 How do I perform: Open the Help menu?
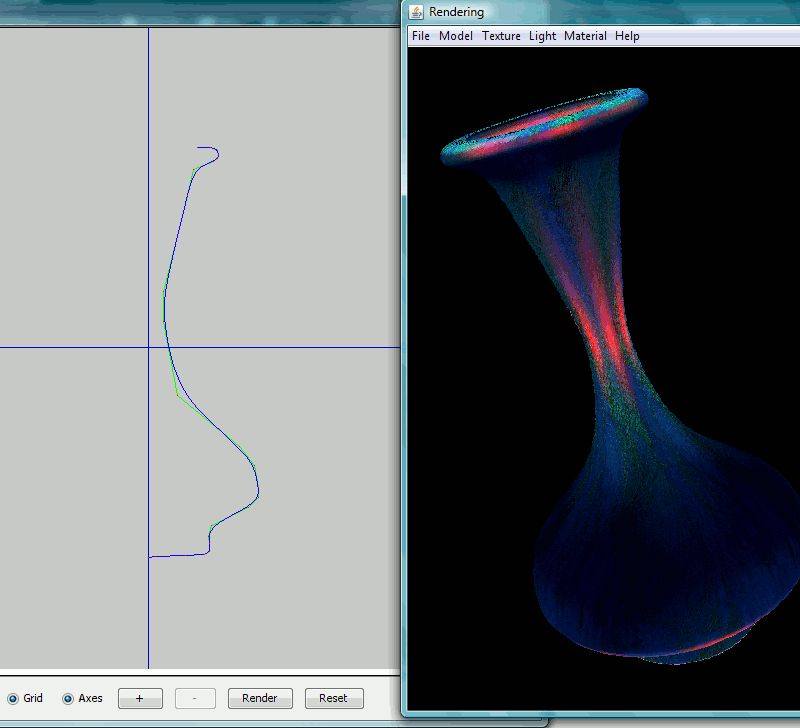pos(627,36)
